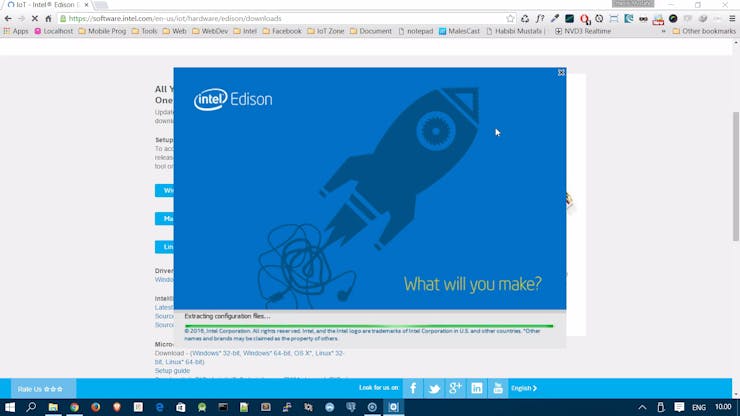Show hidden system tray icons
This screenshot has height=416, width=740.
(642, 407)
